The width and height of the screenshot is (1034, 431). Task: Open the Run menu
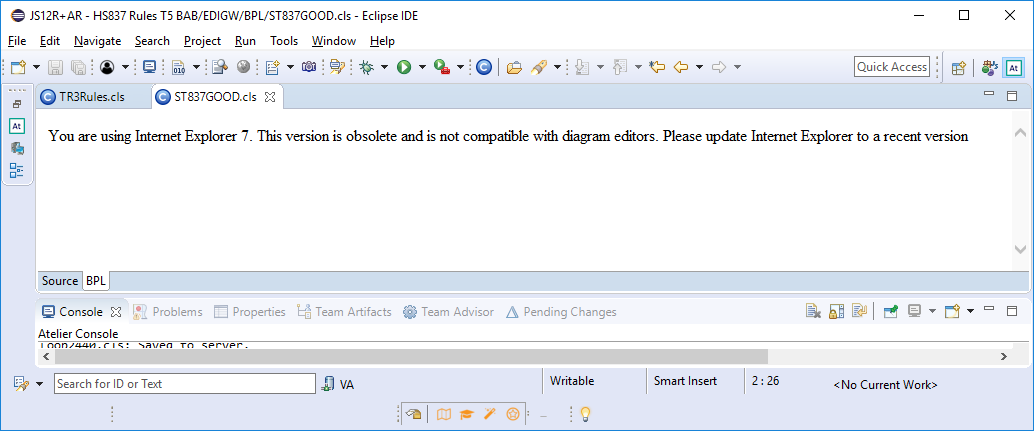click(x=245, y=41)
